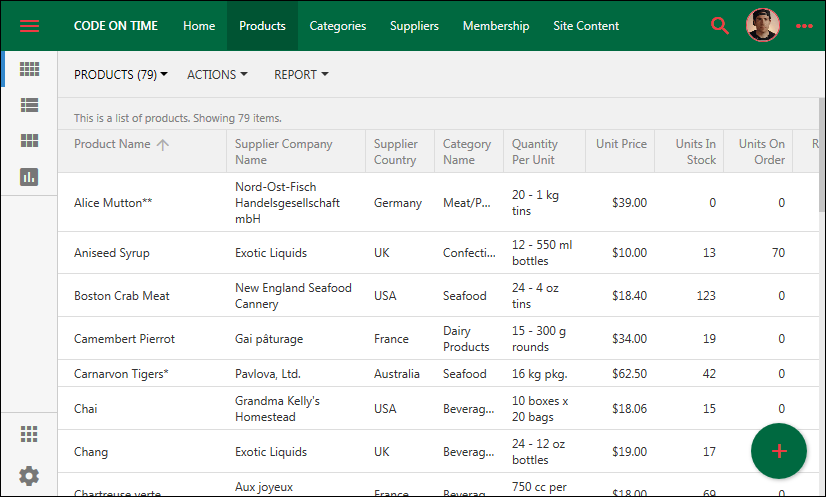The image size is (826, 497).
Task: Open the Site Content menu item
Action: 586,26
